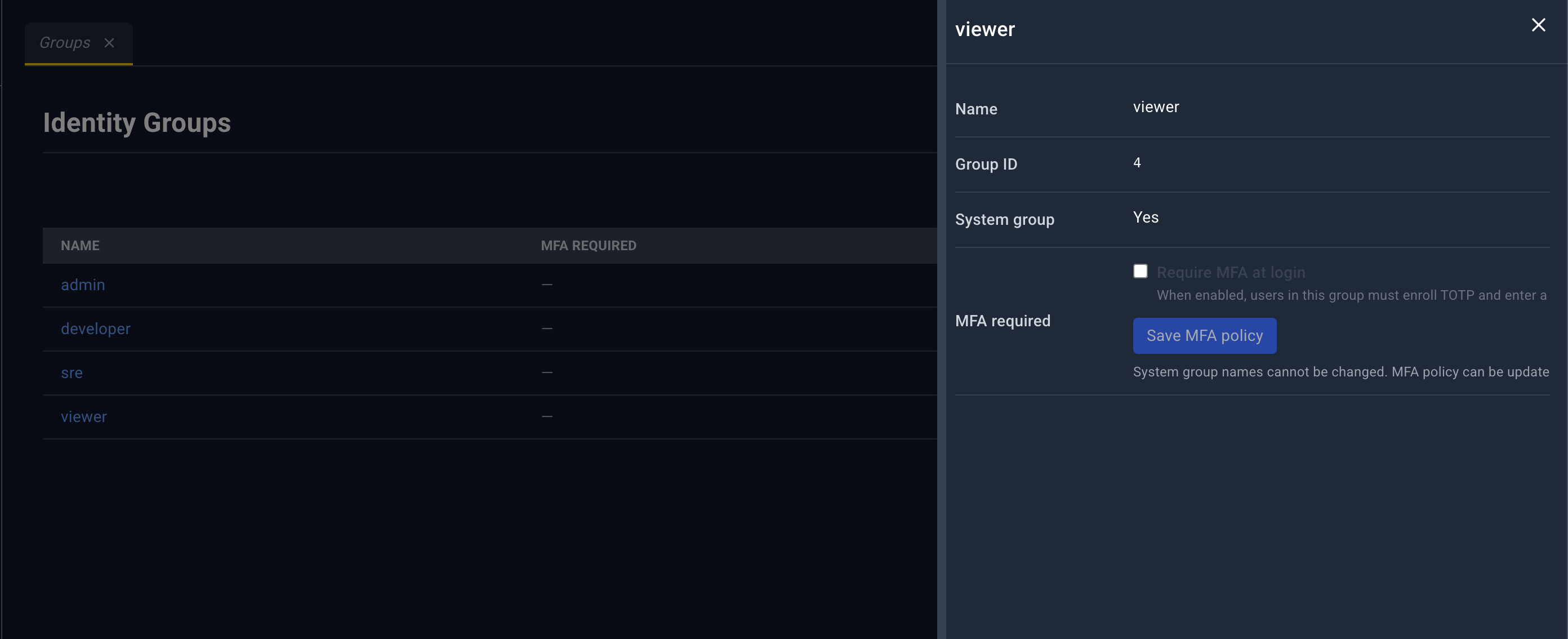The height and width of the screenshot is (639, 1568).
Task: Click the Save MFA policy button
Action: (1204, 336)
